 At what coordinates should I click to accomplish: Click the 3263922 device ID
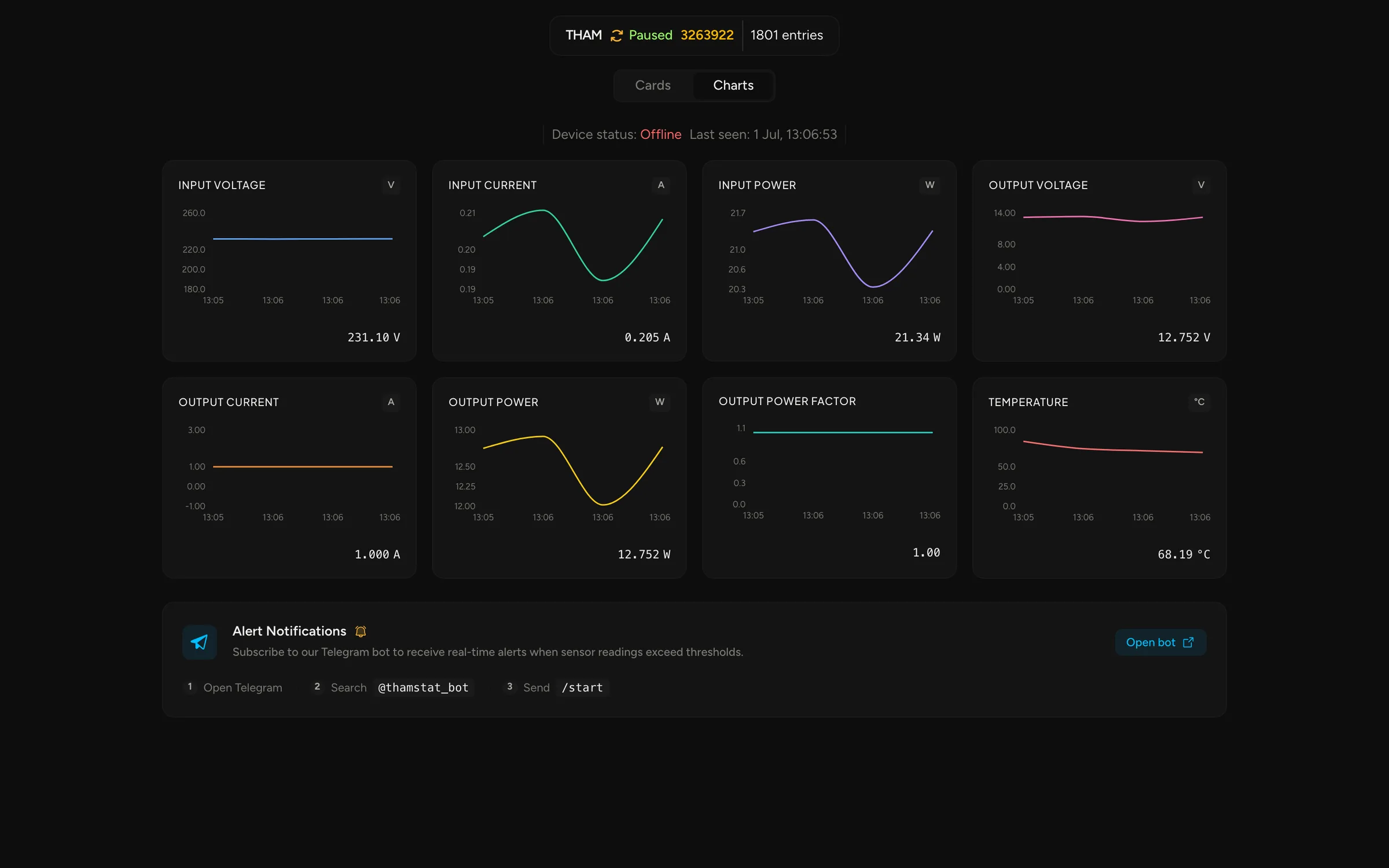click(x=707, y=35)
